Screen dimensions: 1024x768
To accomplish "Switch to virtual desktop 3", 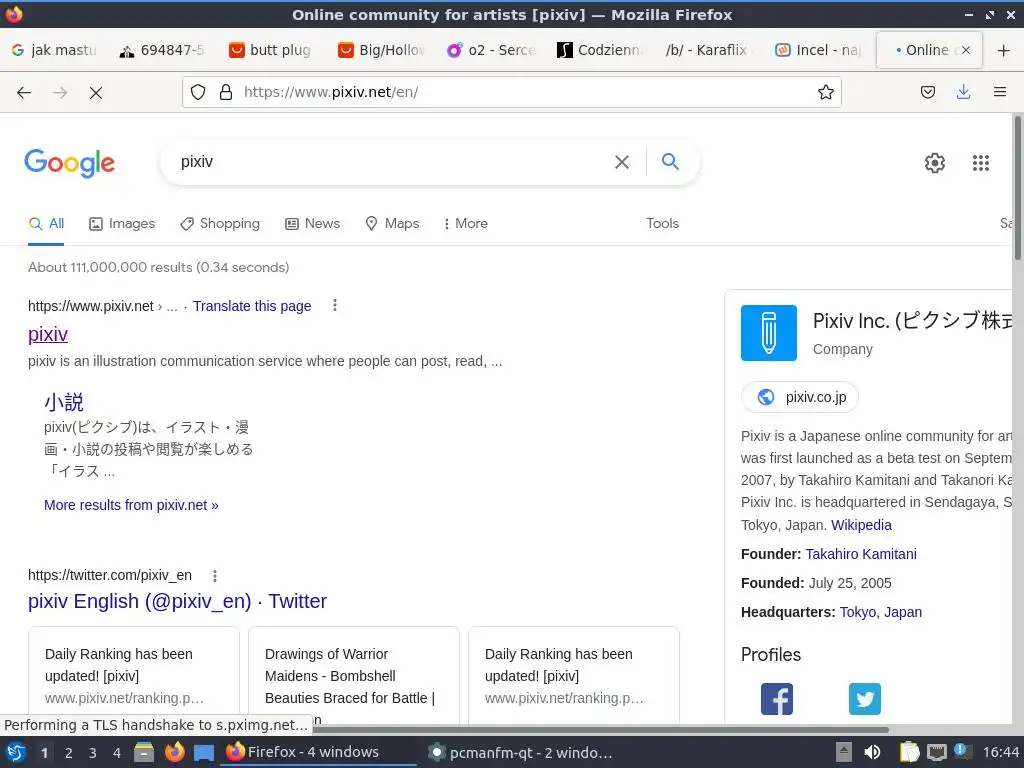I will 93,753.
